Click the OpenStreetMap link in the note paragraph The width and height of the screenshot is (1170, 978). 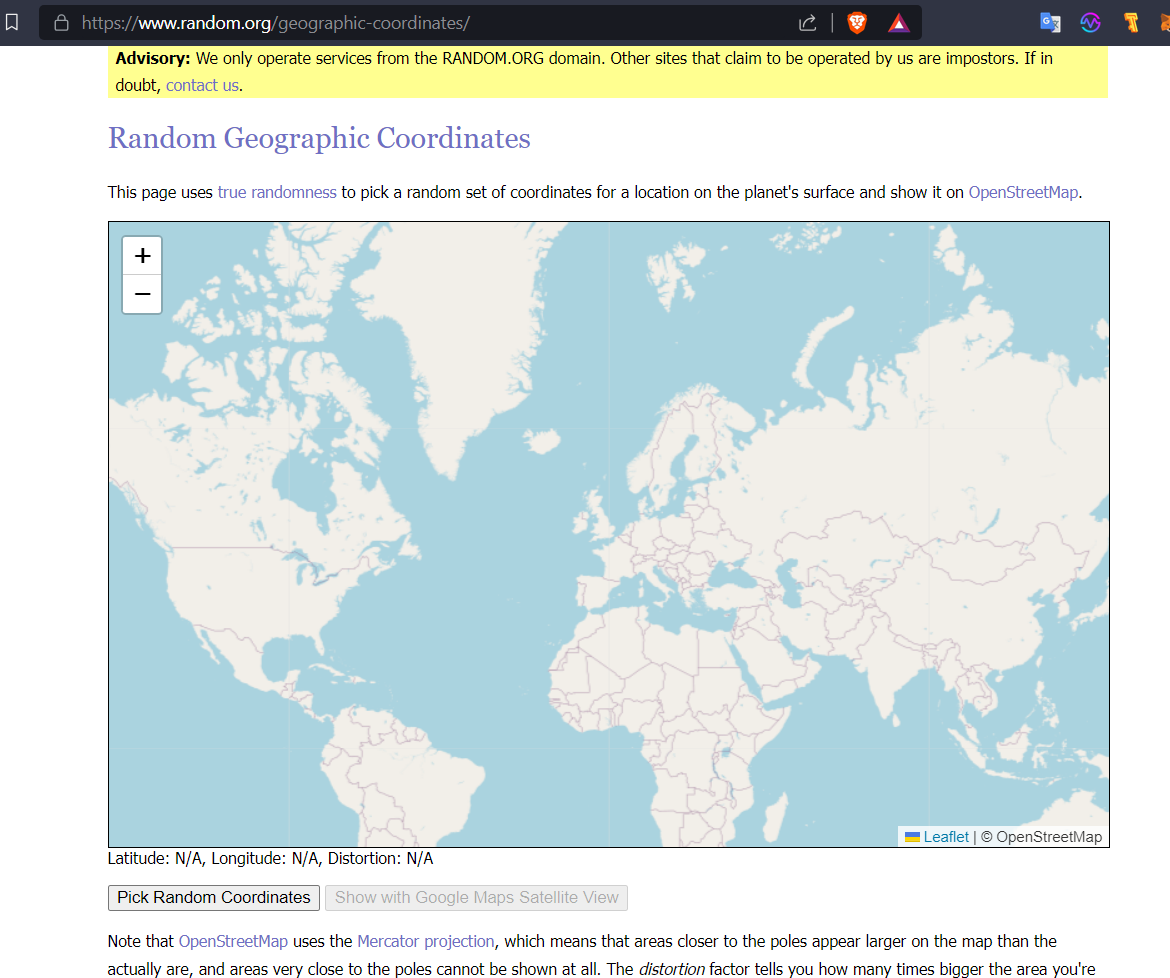pos(233,941)
